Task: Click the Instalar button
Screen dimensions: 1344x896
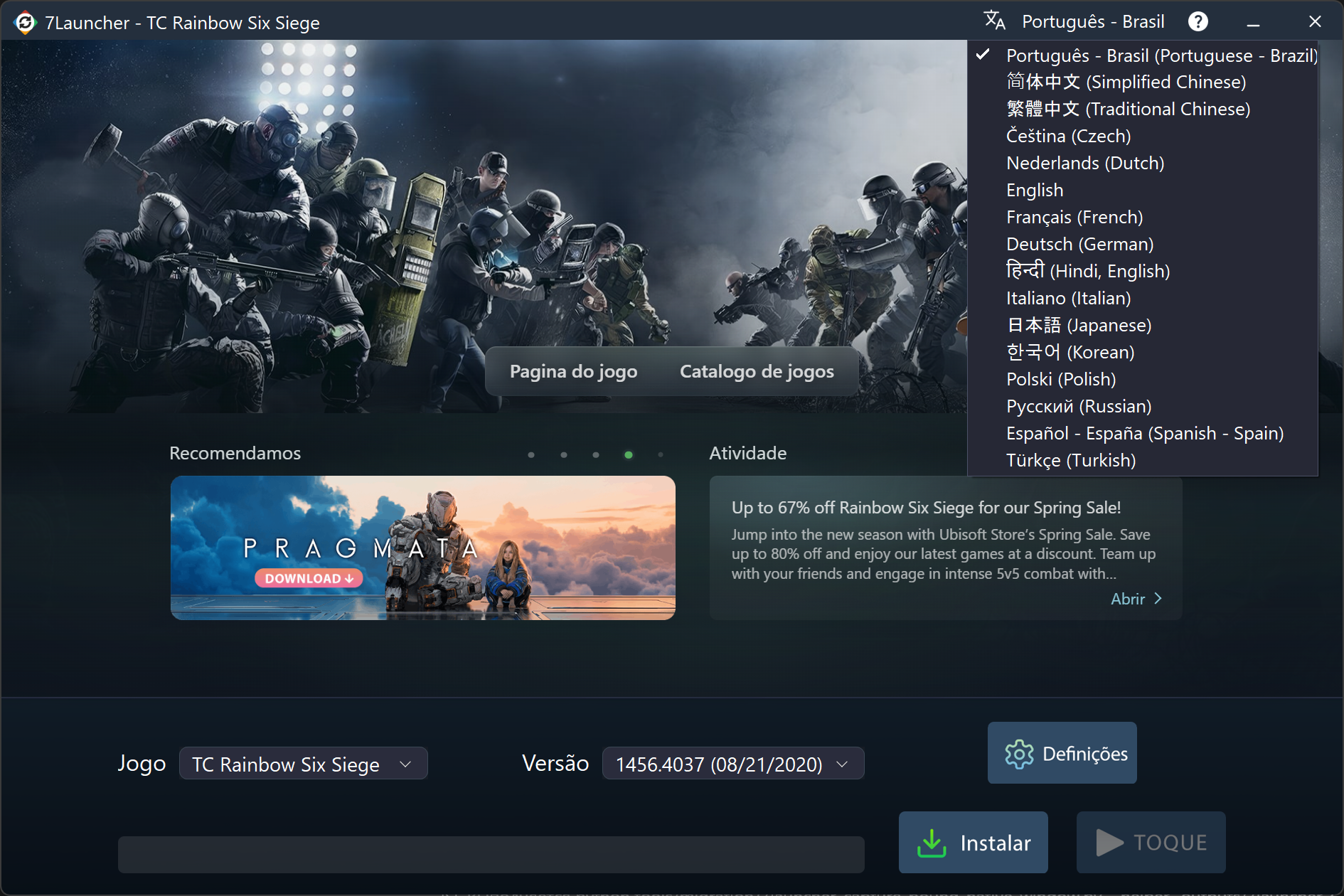Action: pyautogui.click(x=974, y=843)
